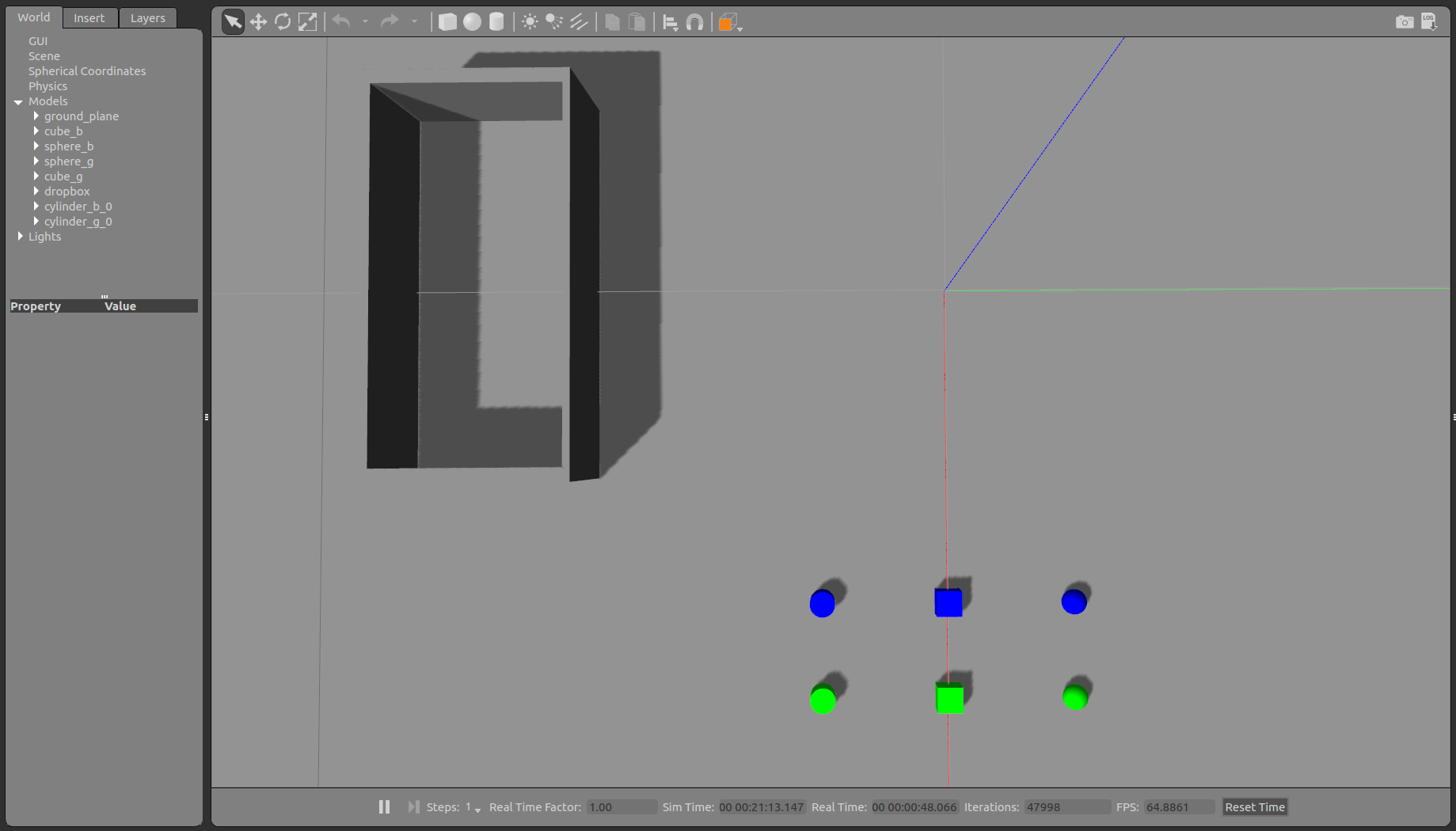Open the orange view angle cube
This screenshot has height=831, width=1456.
tap(728, 22)
